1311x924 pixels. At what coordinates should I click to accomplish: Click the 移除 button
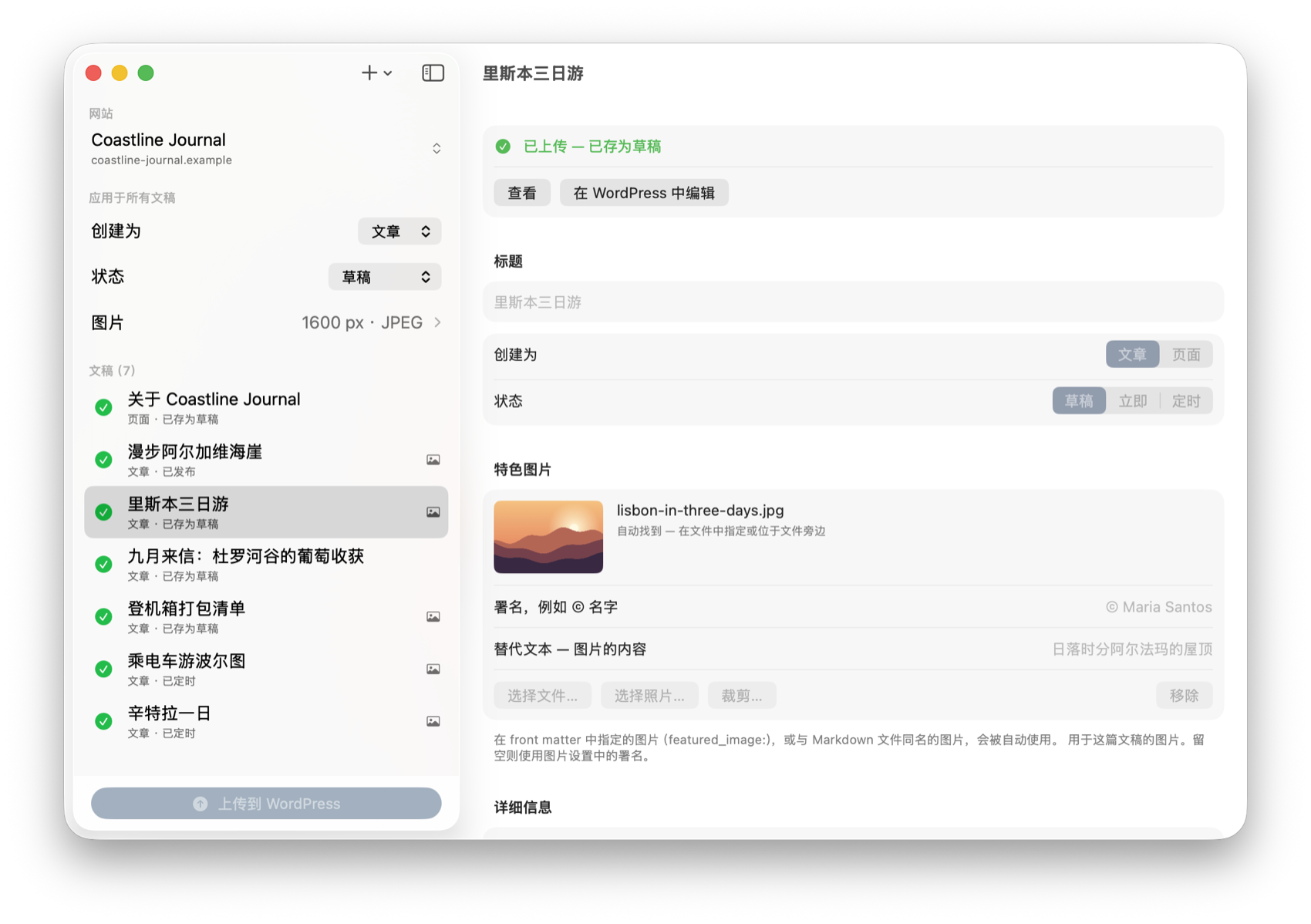[x=1184, y=696]
